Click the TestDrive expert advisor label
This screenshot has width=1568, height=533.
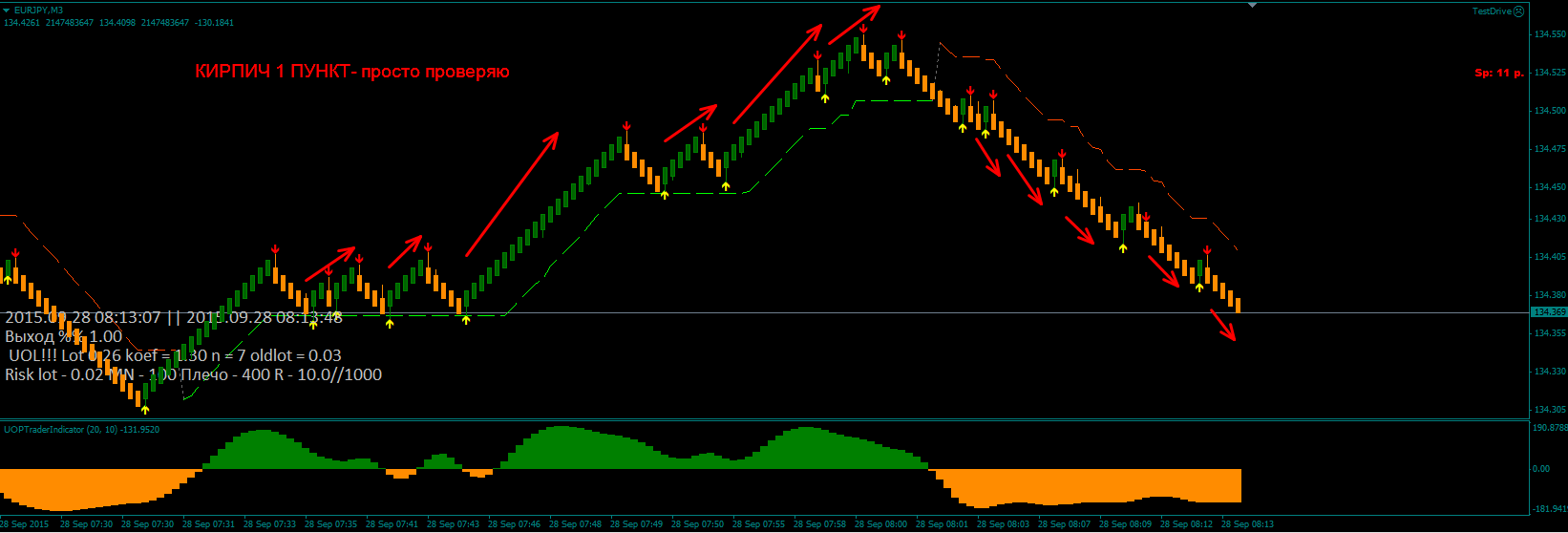pos(1491,11)
